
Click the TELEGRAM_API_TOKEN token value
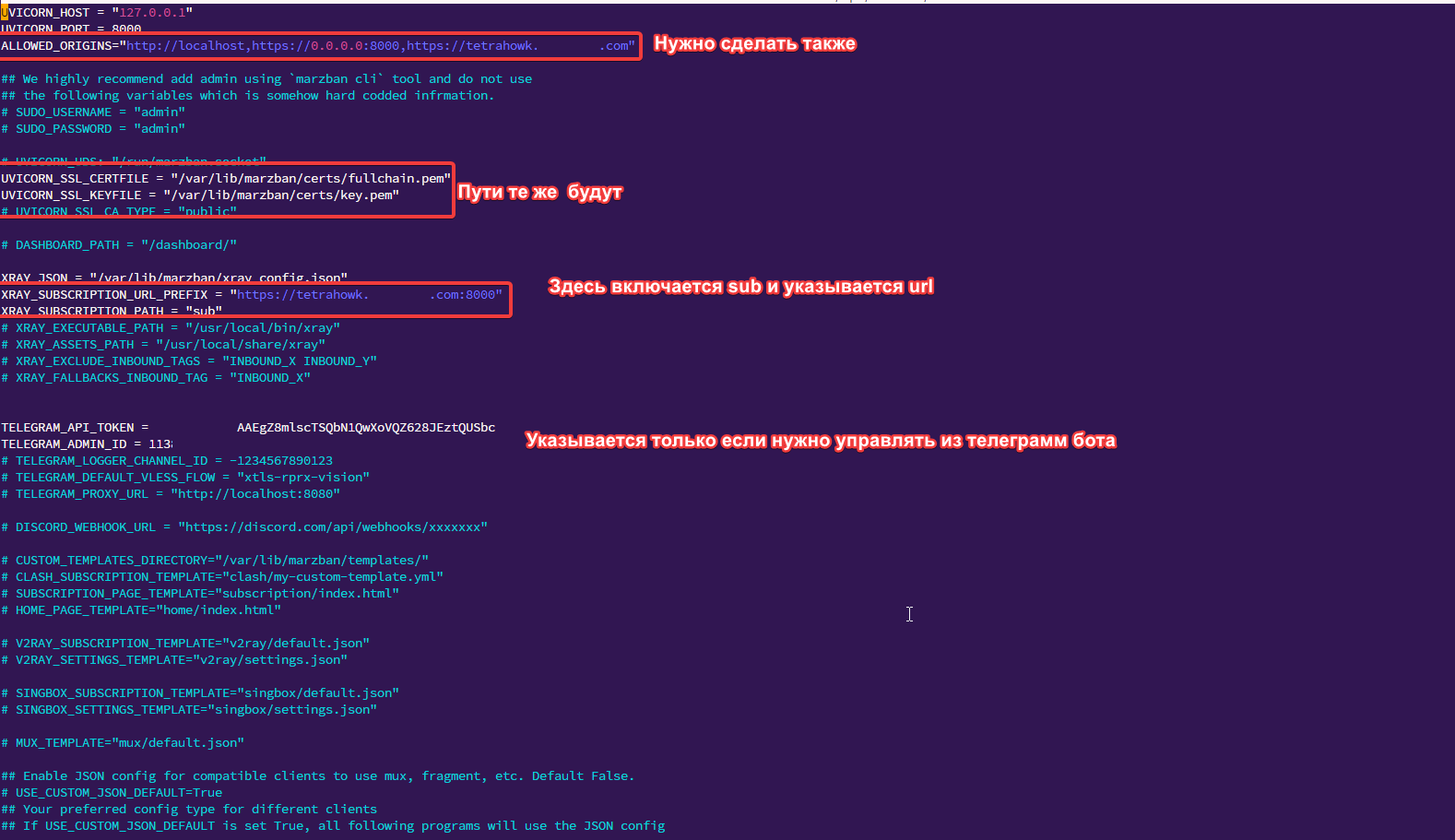(365, 428)
